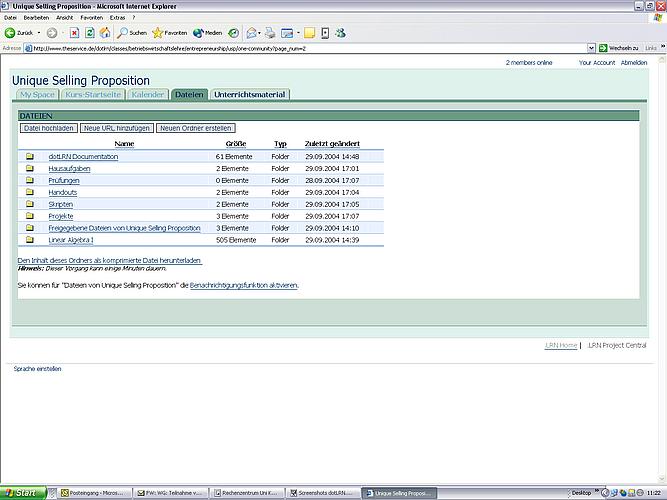Open Linear Algebra I folder link
The width and height of the screenshot is (667, 500).
tap(71, 240)
